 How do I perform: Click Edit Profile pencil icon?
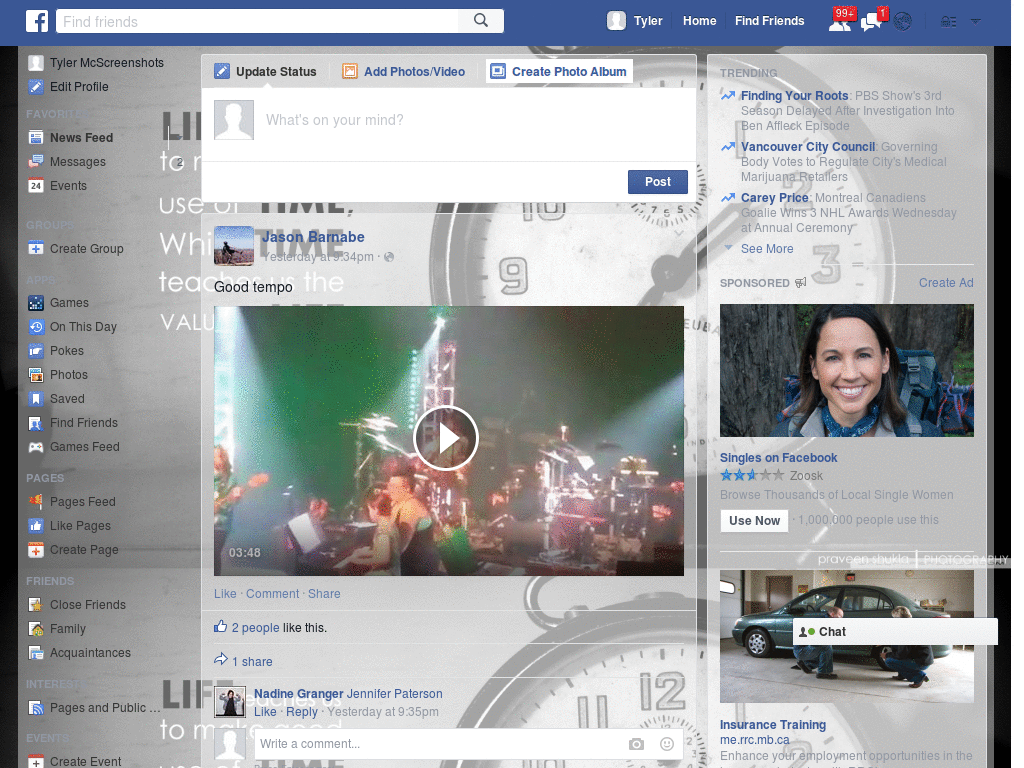[36, 87]
